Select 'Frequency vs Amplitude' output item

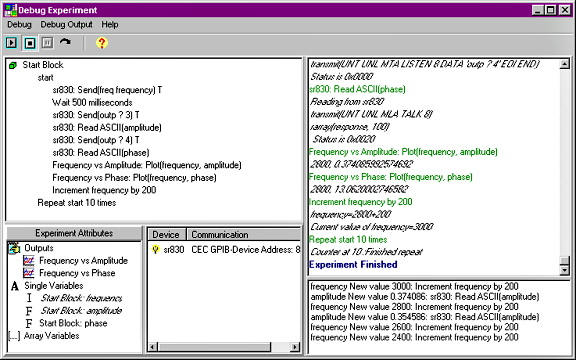(84, 260)
